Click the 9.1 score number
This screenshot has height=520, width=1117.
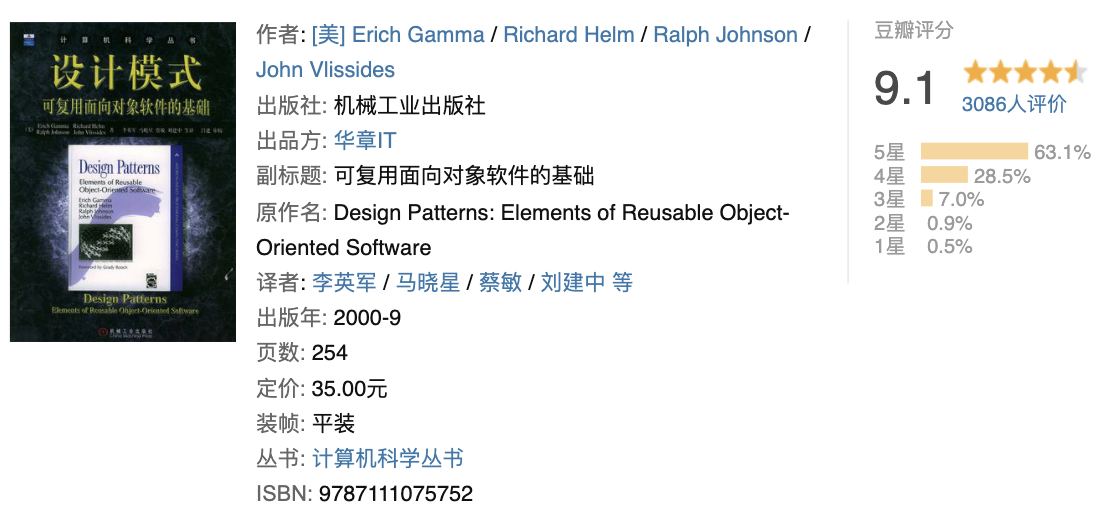[904, 88]
